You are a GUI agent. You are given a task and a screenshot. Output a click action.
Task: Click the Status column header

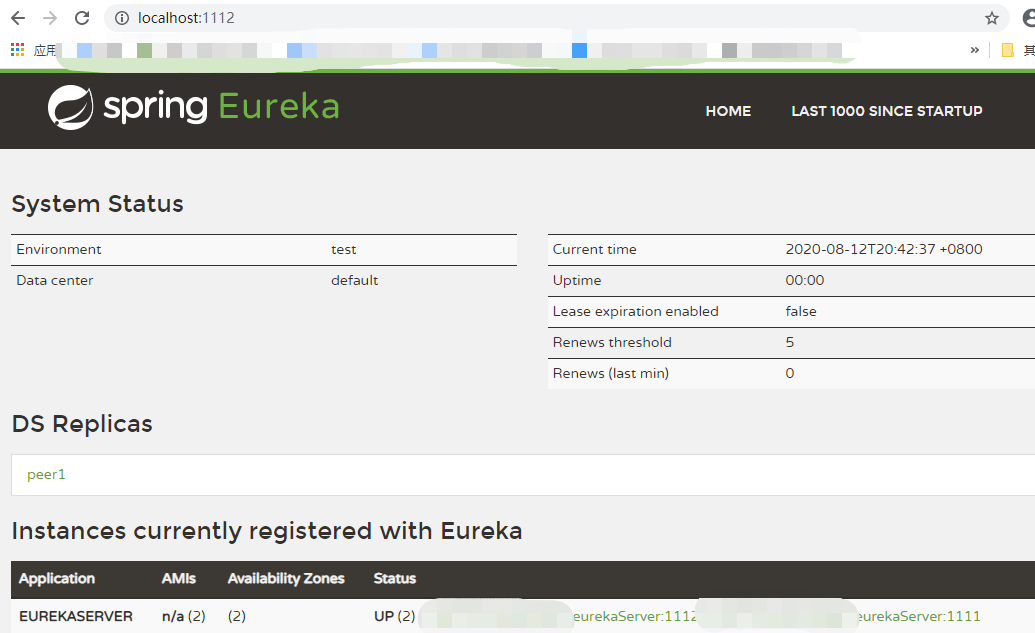point(395,579)
